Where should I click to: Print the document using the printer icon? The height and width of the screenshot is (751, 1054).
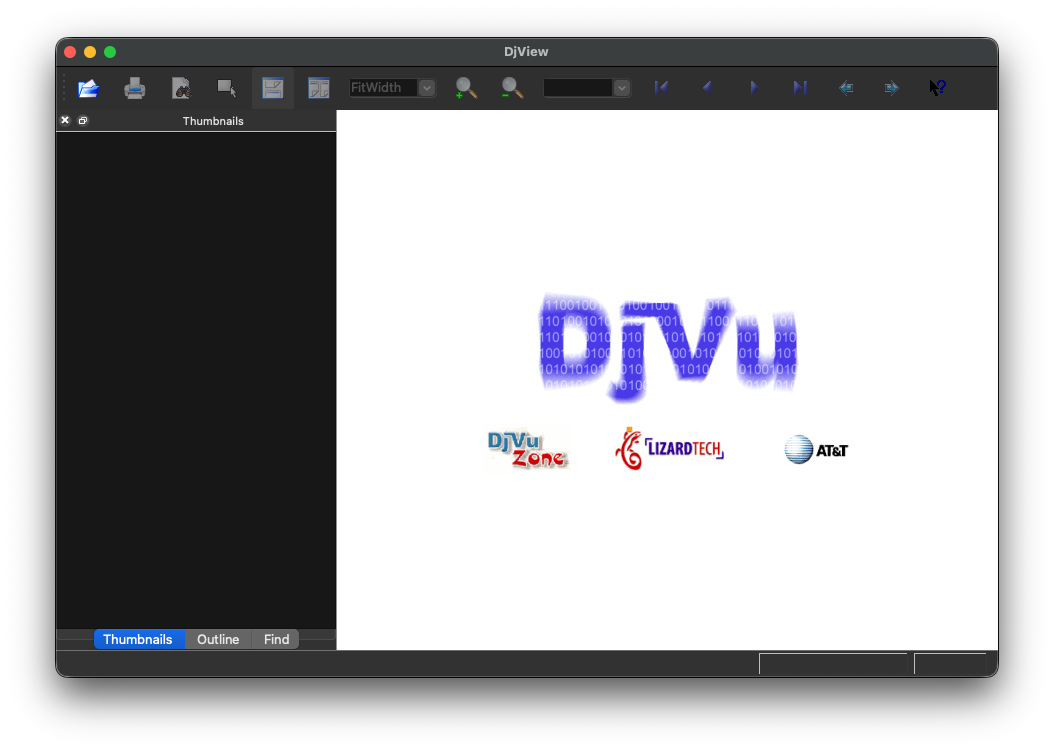[134, 88]
